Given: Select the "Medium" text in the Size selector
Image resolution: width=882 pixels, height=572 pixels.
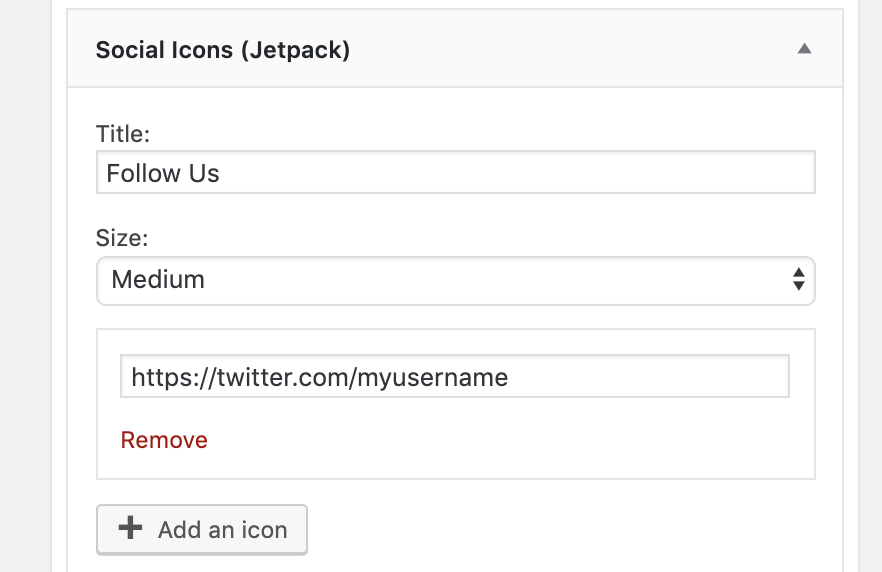Looking at the screenshot, I should coord(158,280).
